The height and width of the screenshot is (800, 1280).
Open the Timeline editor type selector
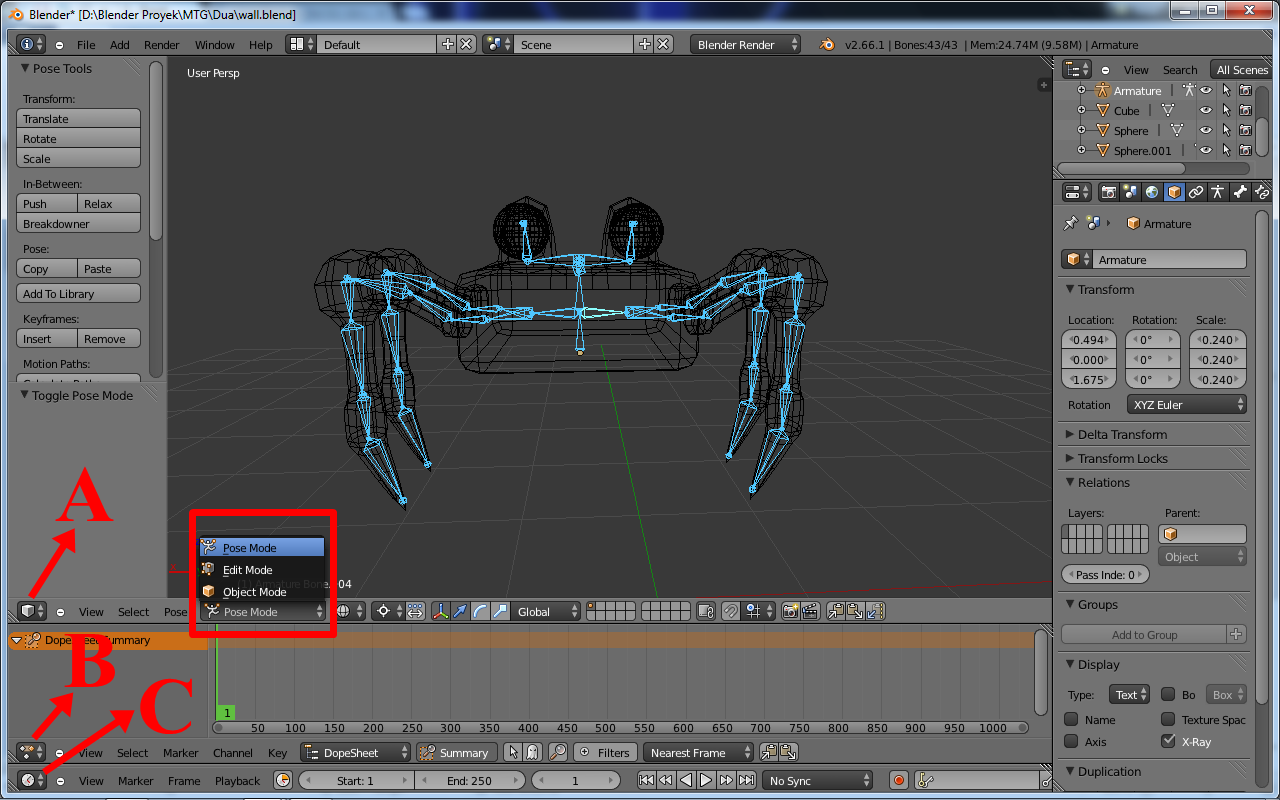pos(32,780)
